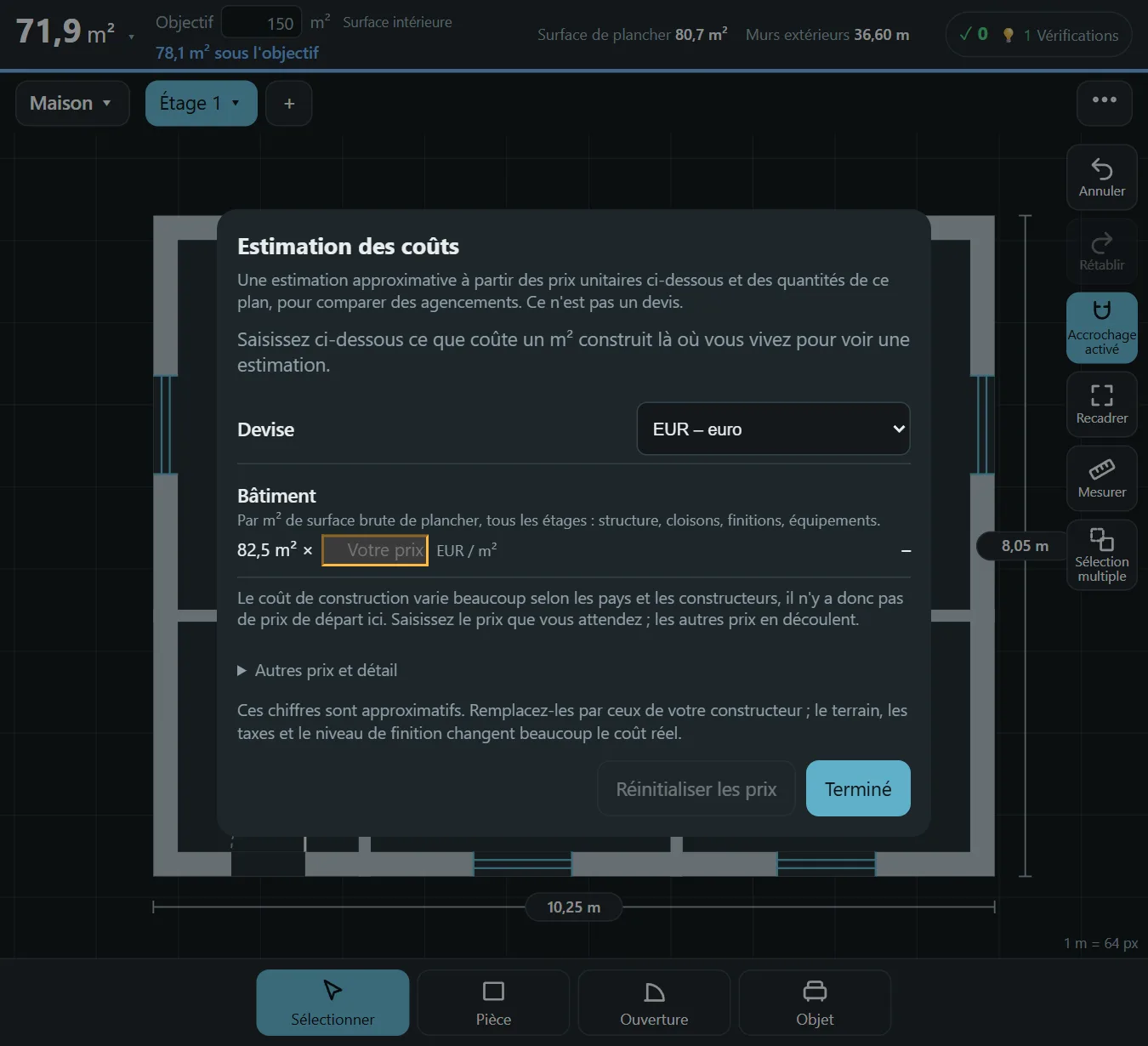This screenshot has width=1148, height=1046.
Task: Click the 10,25 m width dimension label
Action: click(573, 907)
